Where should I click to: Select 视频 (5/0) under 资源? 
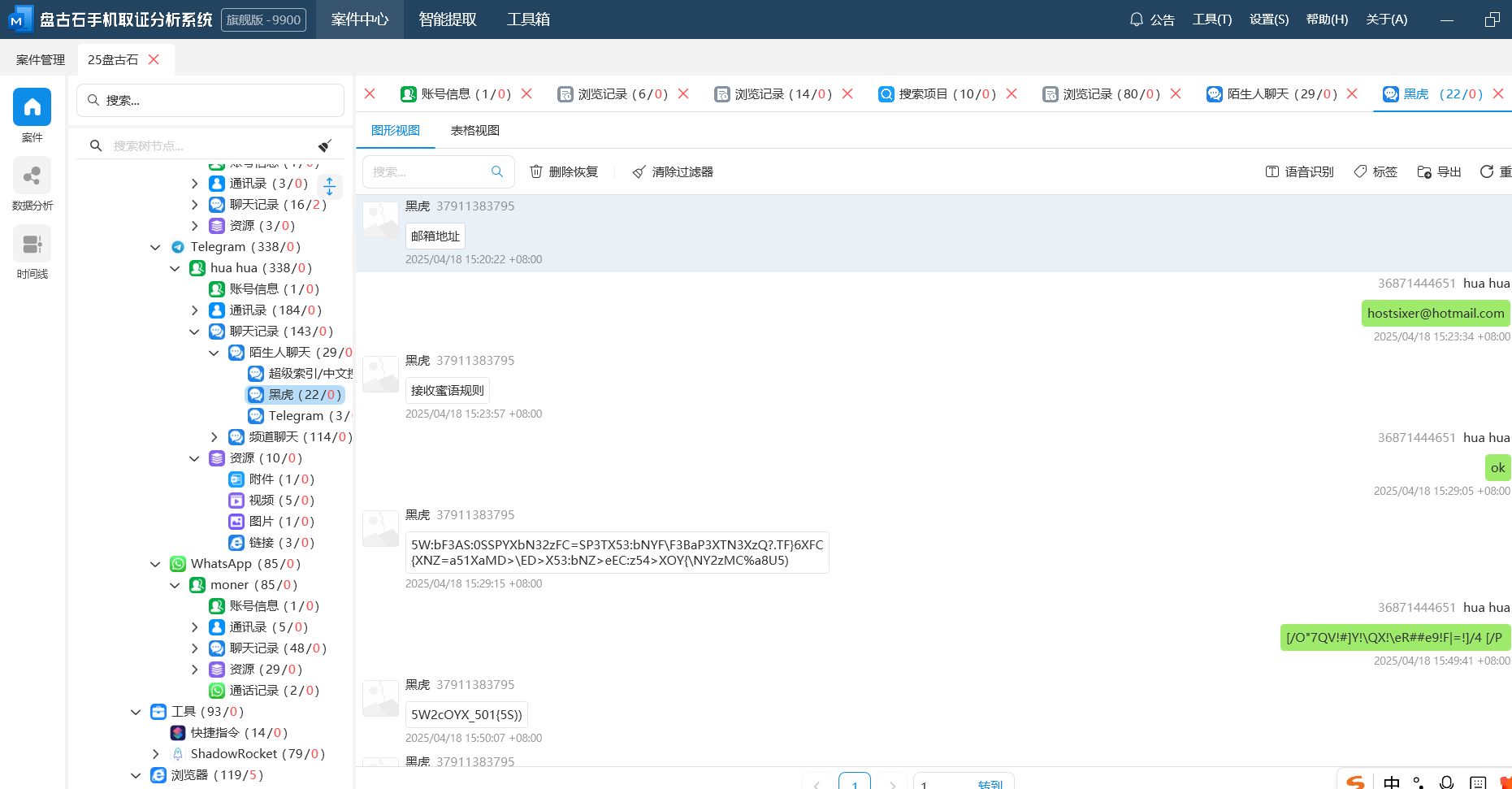pos(271,501)
